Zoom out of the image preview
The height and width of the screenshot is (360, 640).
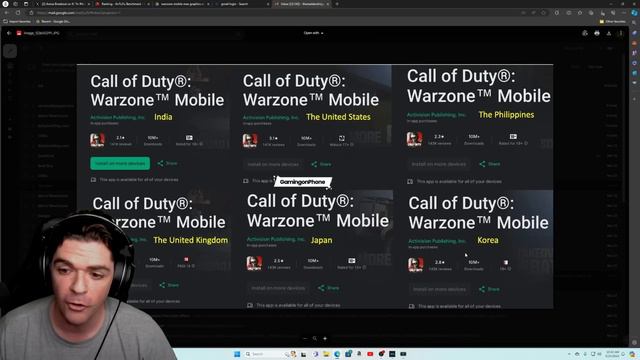[305, 338]
